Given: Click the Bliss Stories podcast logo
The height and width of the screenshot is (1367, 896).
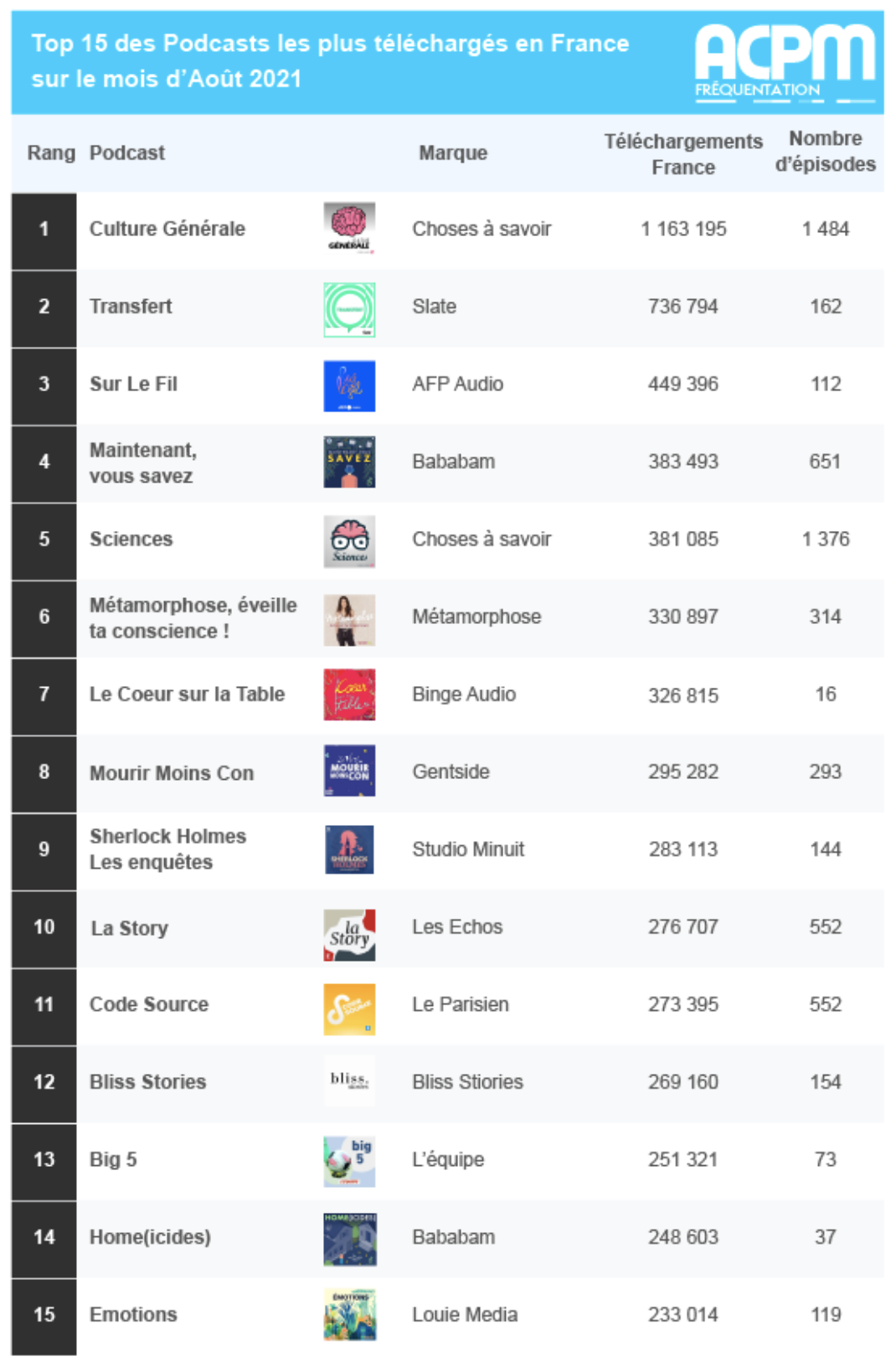Looking at the screenshot, I should [x=349, y=1081].
